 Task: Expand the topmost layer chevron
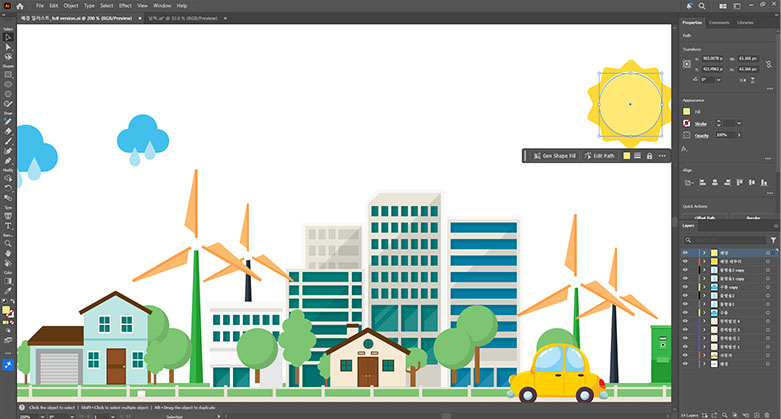(704, 253)
